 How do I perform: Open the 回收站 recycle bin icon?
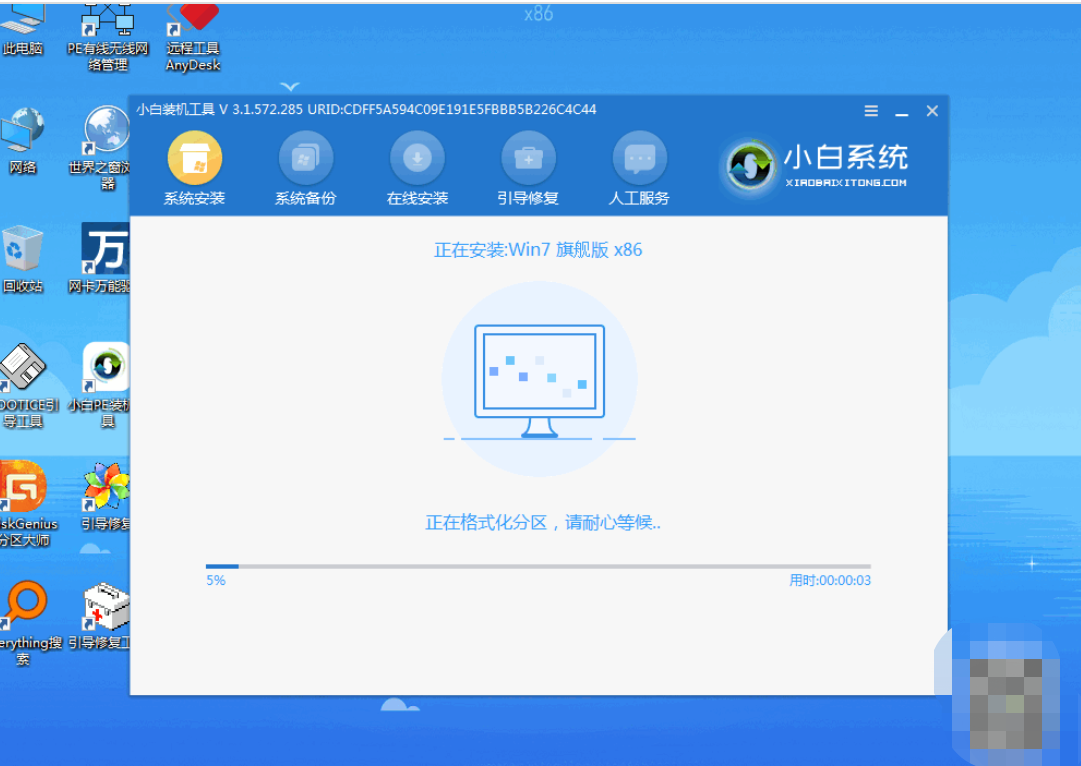click(x=22, y=250)
